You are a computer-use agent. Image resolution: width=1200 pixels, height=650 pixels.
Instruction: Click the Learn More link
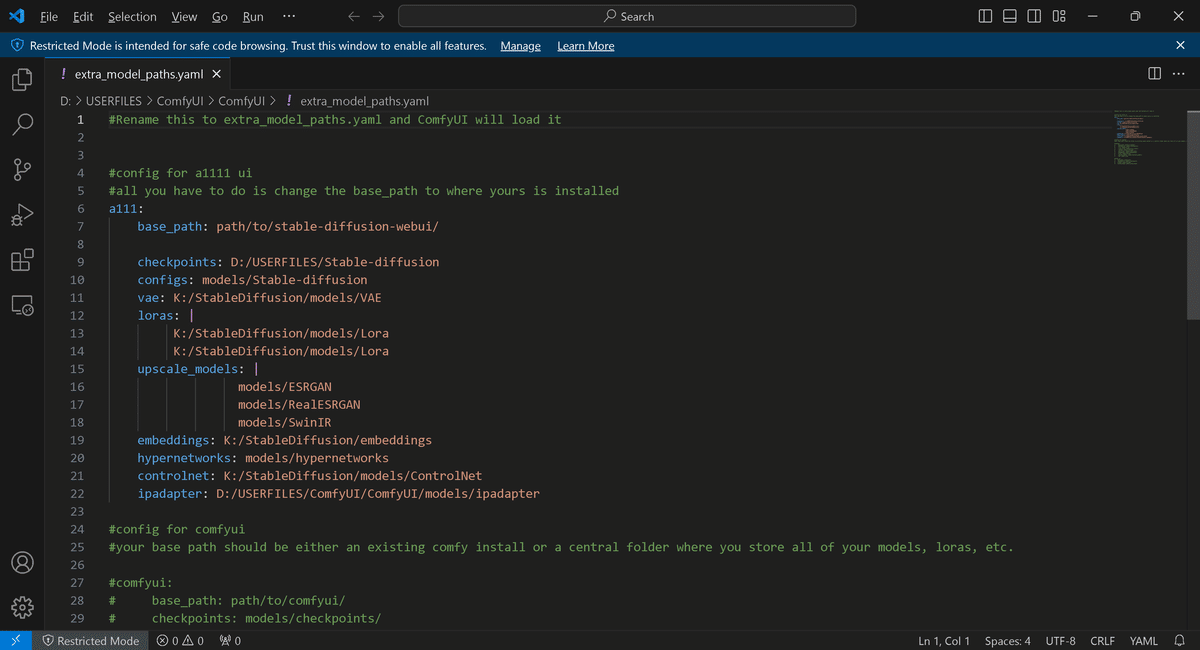coord(585,46)
